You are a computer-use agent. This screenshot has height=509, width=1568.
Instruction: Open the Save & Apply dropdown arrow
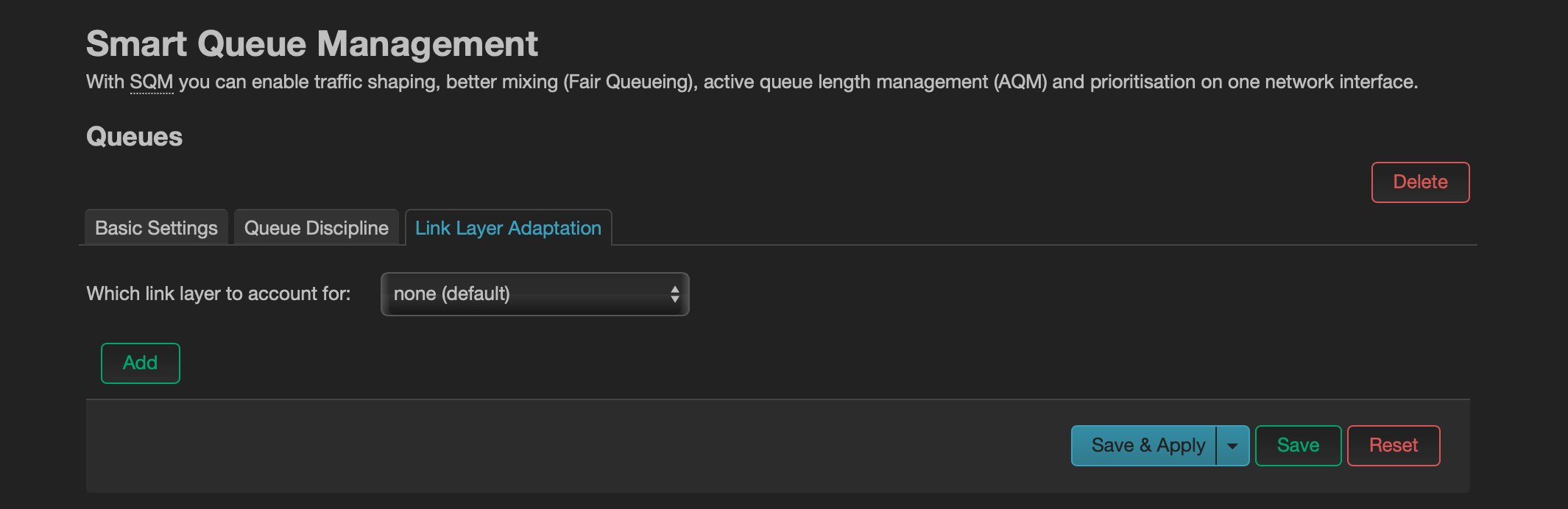(1232, 446)
